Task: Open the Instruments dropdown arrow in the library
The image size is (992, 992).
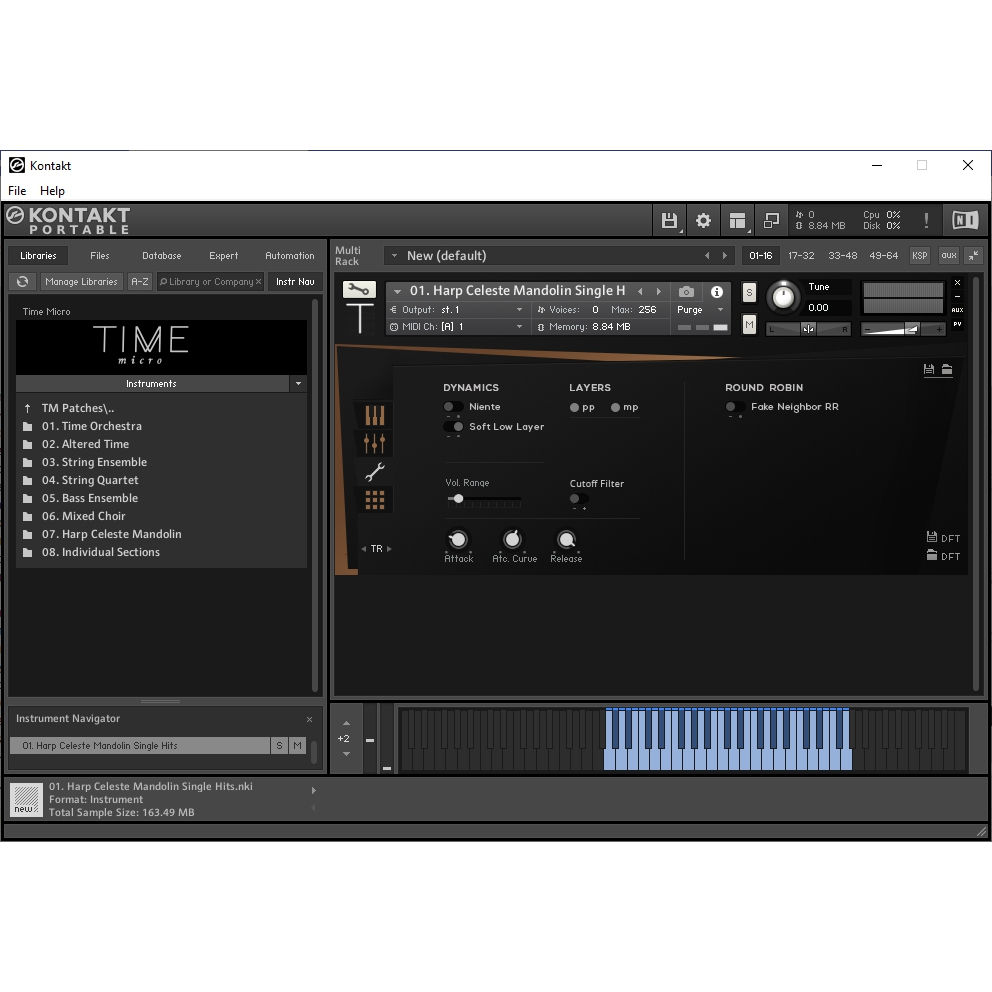Action: [x=299, y=383]
